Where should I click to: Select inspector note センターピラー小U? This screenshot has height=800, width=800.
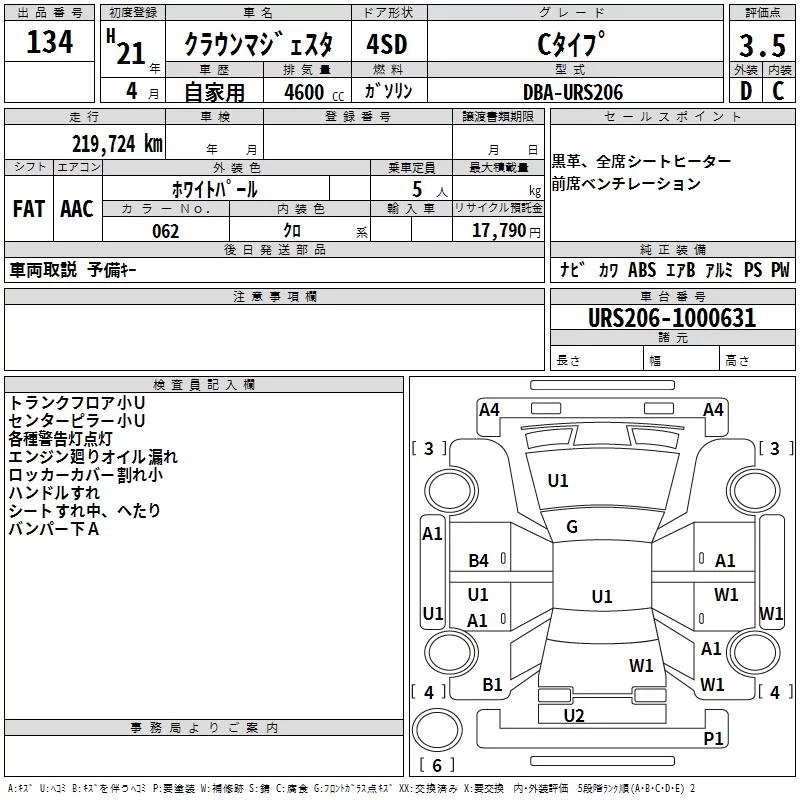click(77, 421)
